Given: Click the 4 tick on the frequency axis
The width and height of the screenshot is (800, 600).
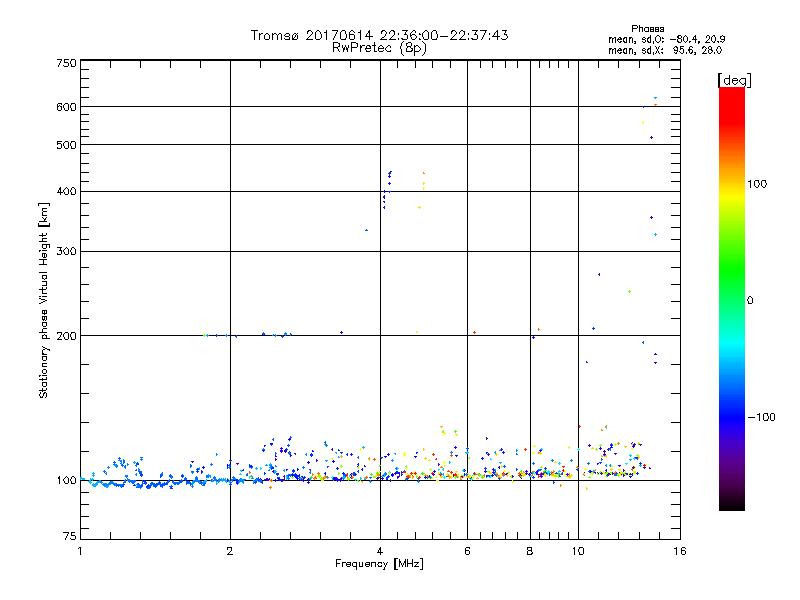Looking at the screenshot, I should (380, 551).
